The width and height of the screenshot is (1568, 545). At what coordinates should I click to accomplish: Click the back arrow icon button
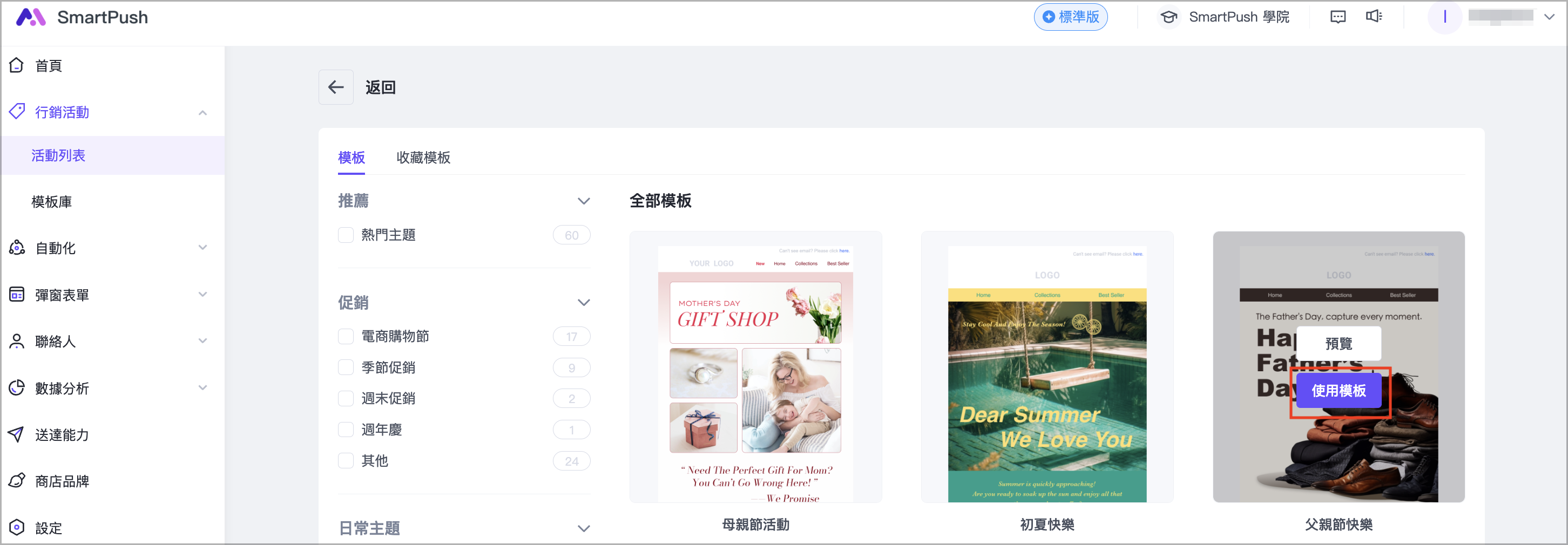coord(335,87)
